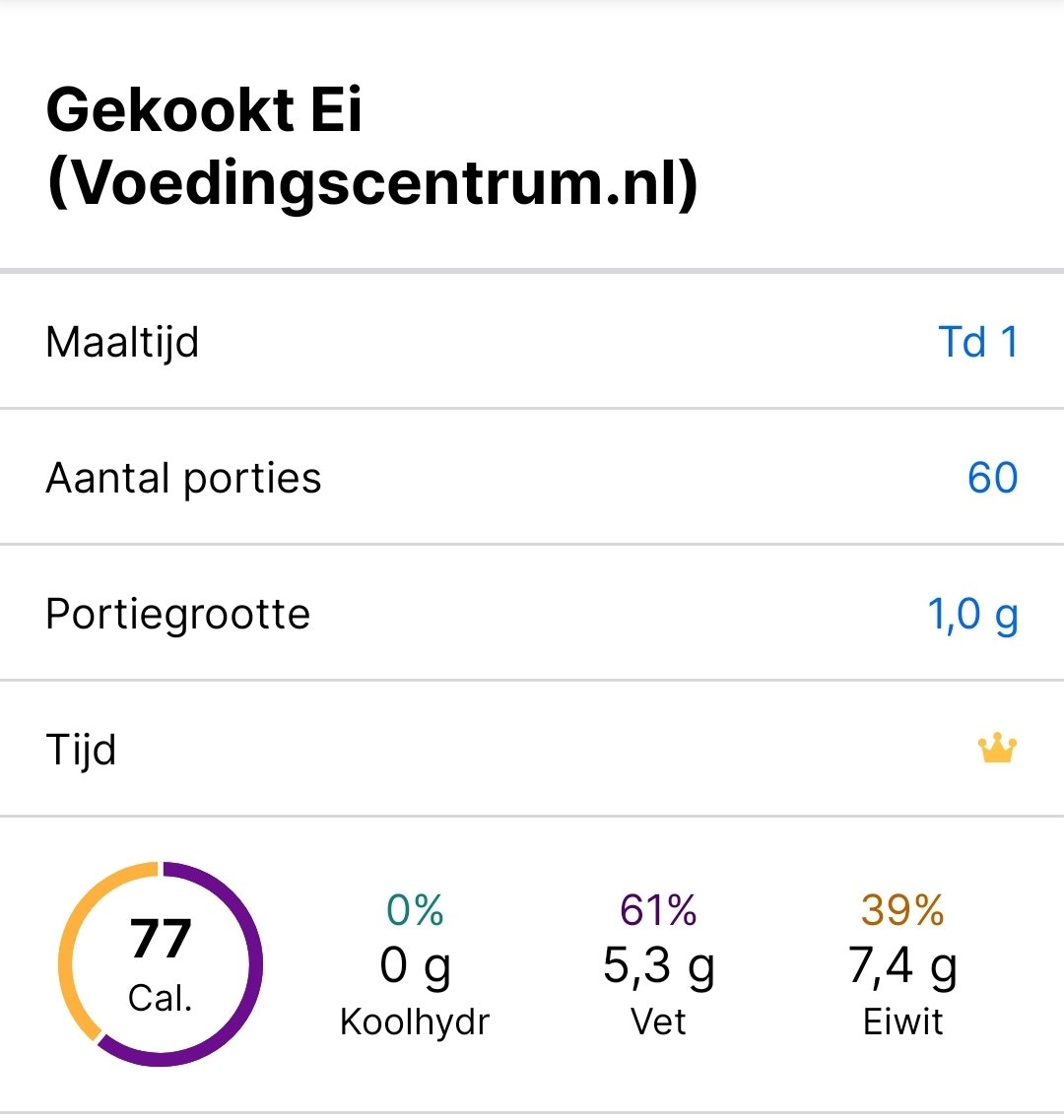Image resolution: width=1064 pixels, height=1120 pixels.
Task: Edit the Aantal porties value 60
Action: point(992,478)
